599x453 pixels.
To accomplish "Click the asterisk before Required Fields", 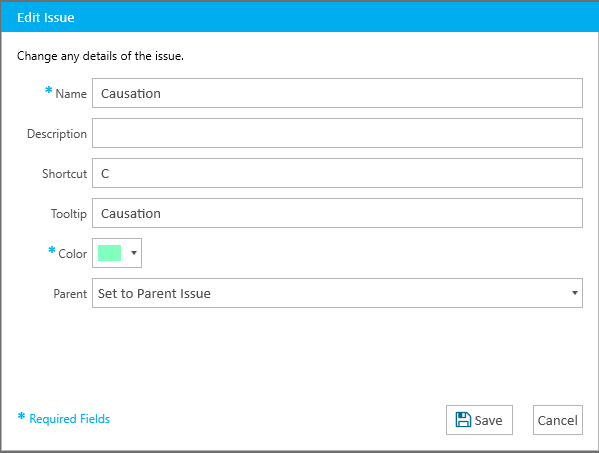I will tap(21, 417).
